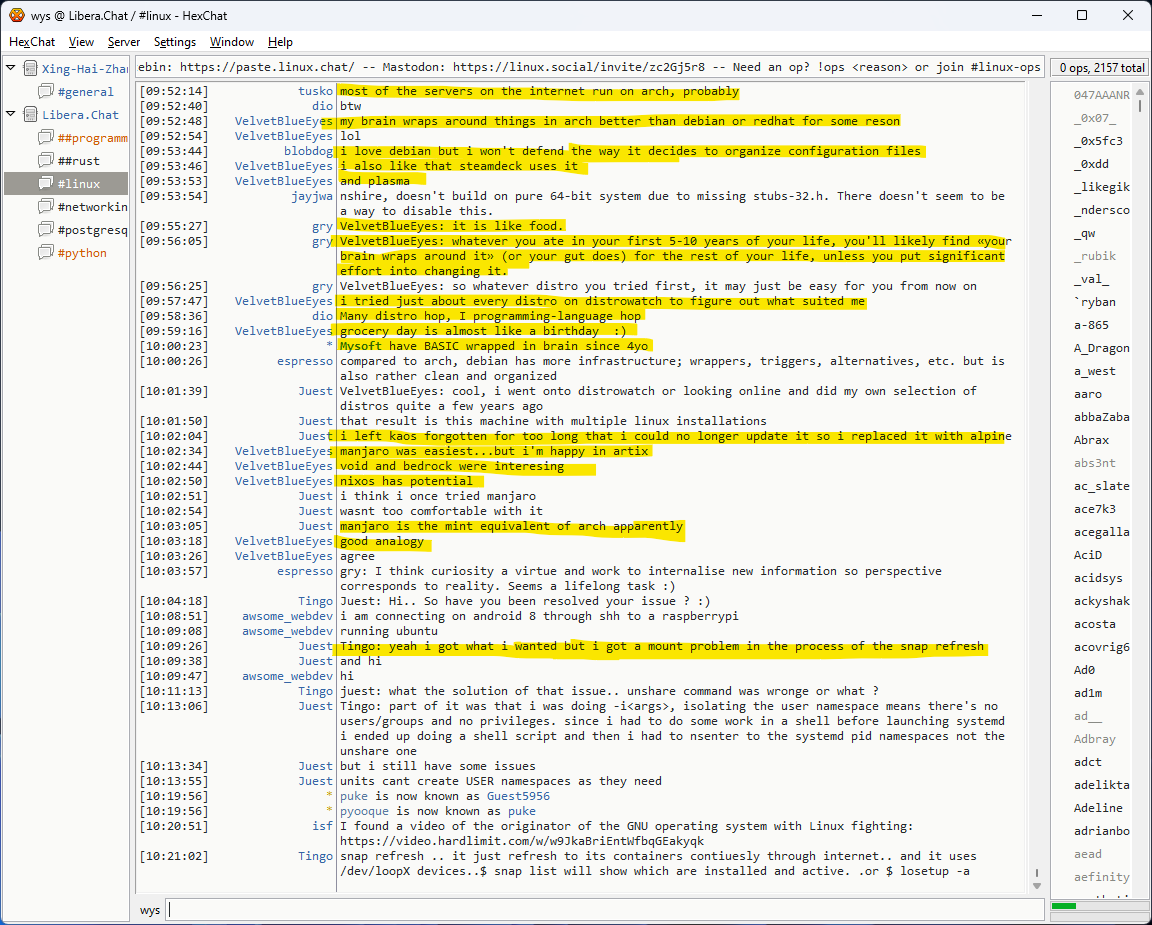
Task: Open the Server menu
Action: [124, 42]
